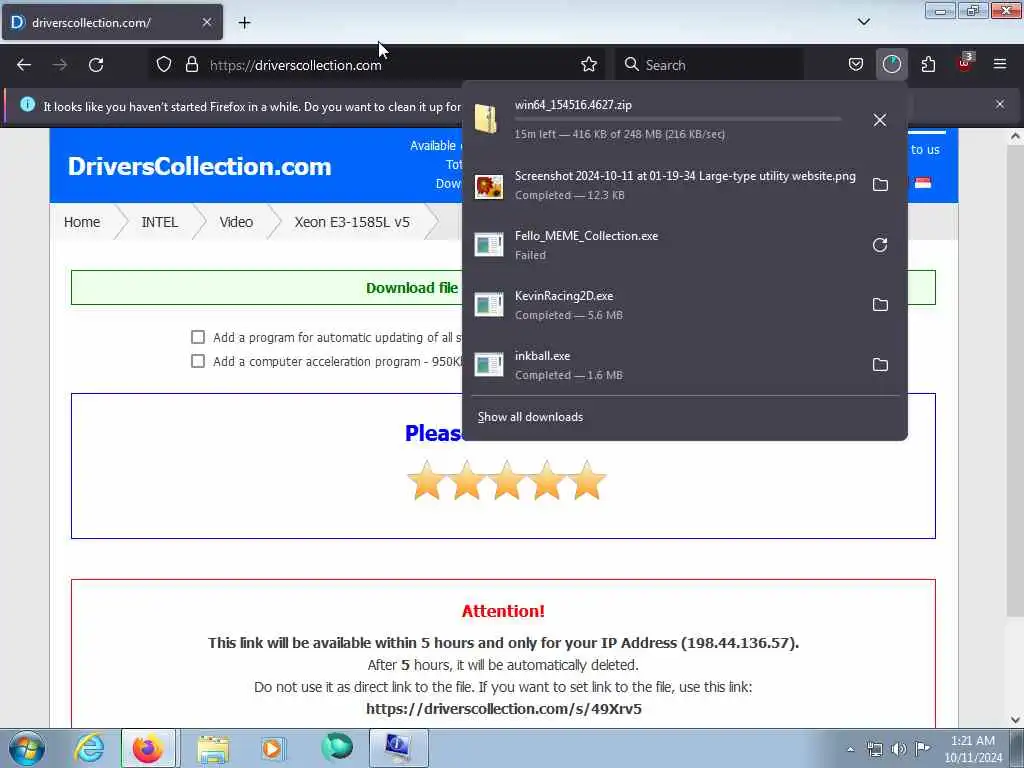The image size is (1024, 768).
Task: Check automatic updating program option
Action: [x=198, y=337]
